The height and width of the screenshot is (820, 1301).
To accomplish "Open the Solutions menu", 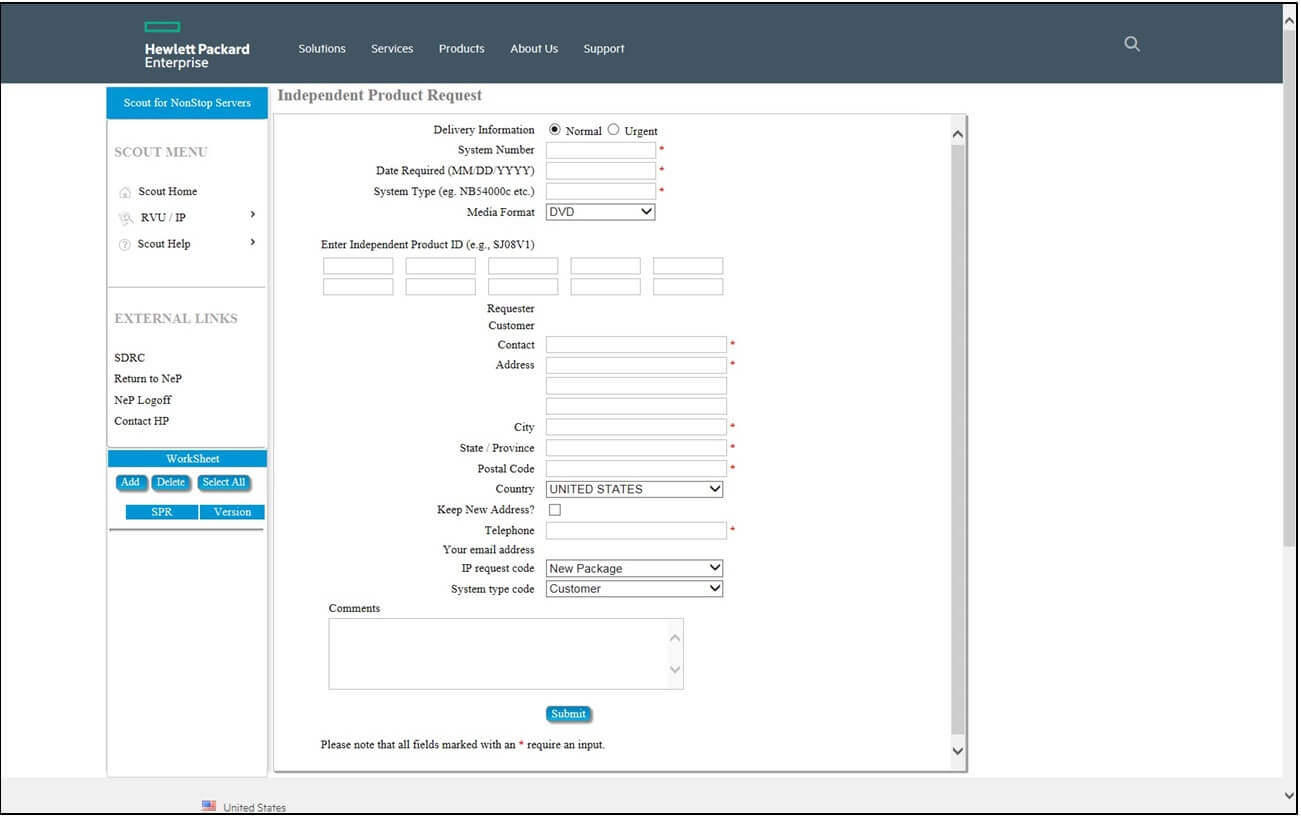I will 322,48.
